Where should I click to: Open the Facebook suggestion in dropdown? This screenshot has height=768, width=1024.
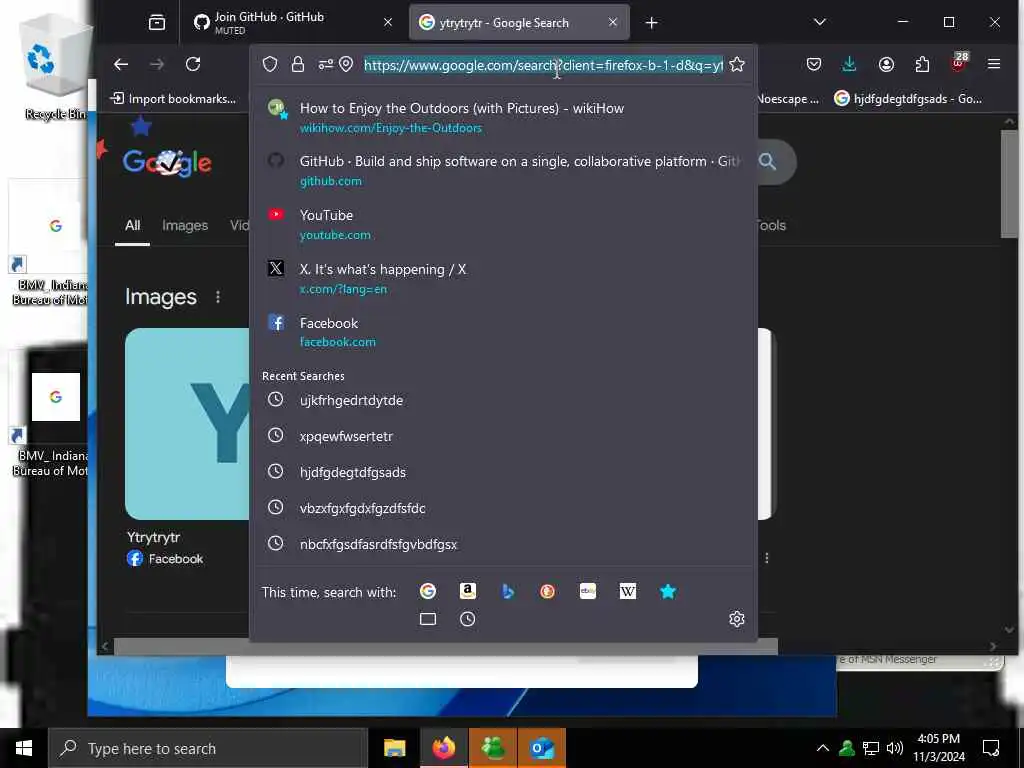[504, 332]
